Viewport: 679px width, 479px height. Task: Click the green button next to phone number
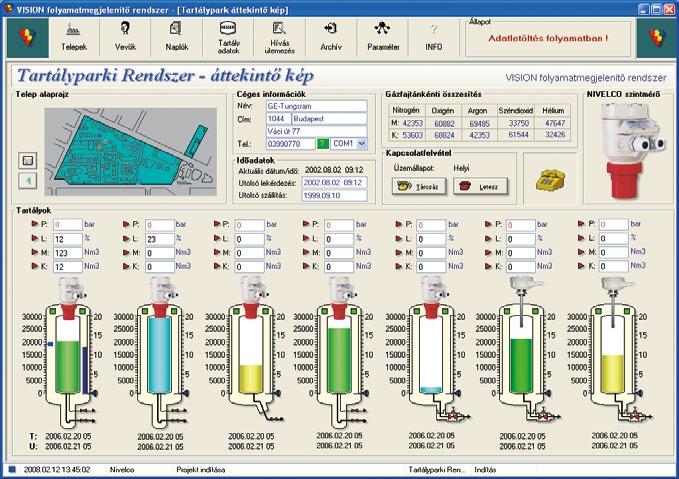tap(323, 143)
